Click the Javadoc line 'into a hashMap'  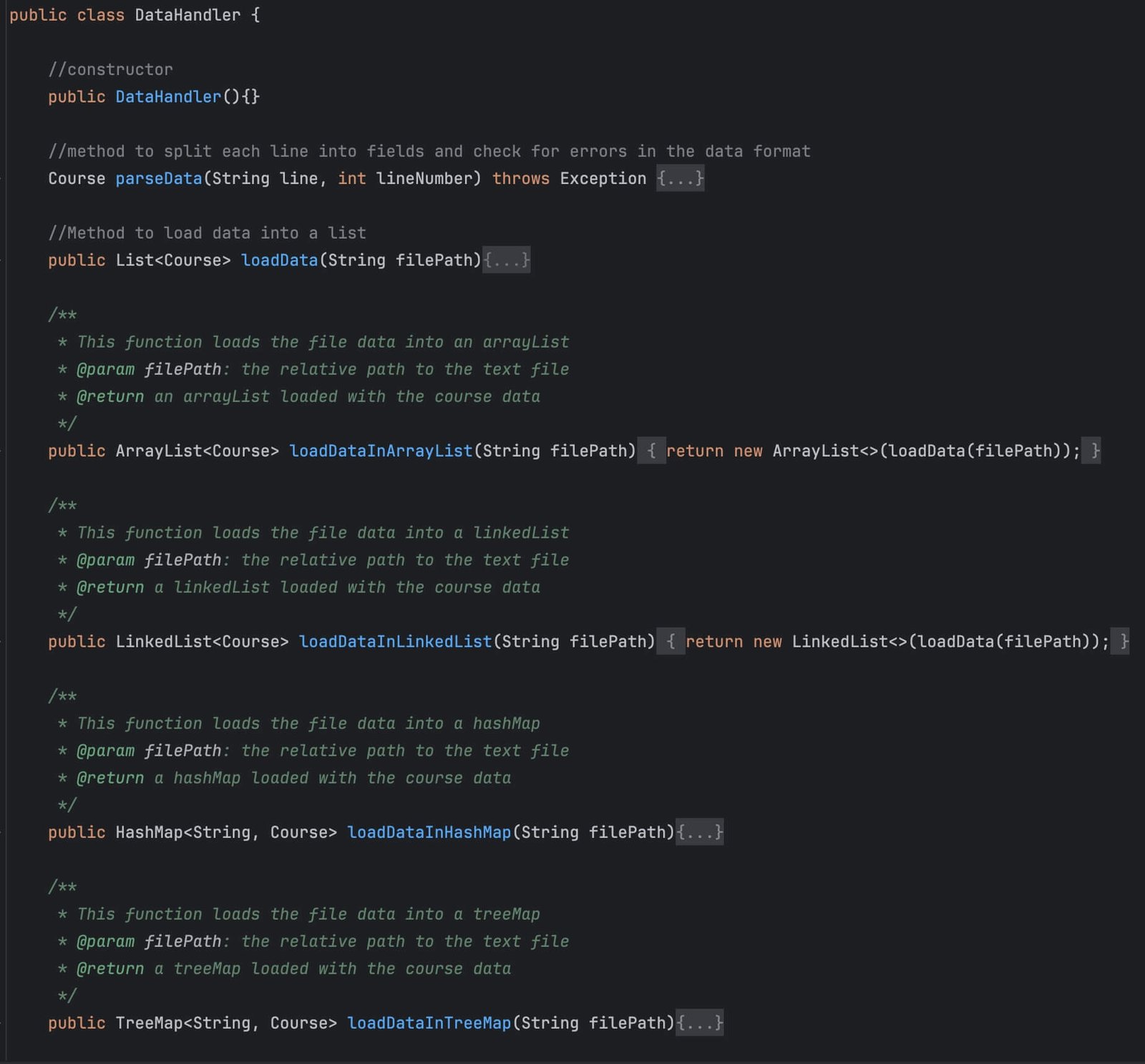pos(299,723)
